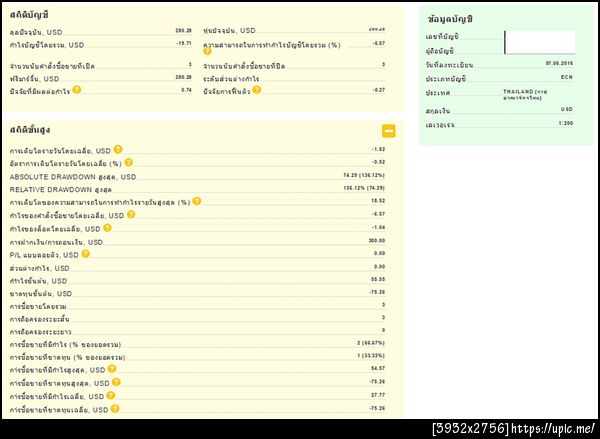The image size is (600, 439).
Task: Click the ฟรีมาร์จิ้น, USD label
Action: coord(34,79)
